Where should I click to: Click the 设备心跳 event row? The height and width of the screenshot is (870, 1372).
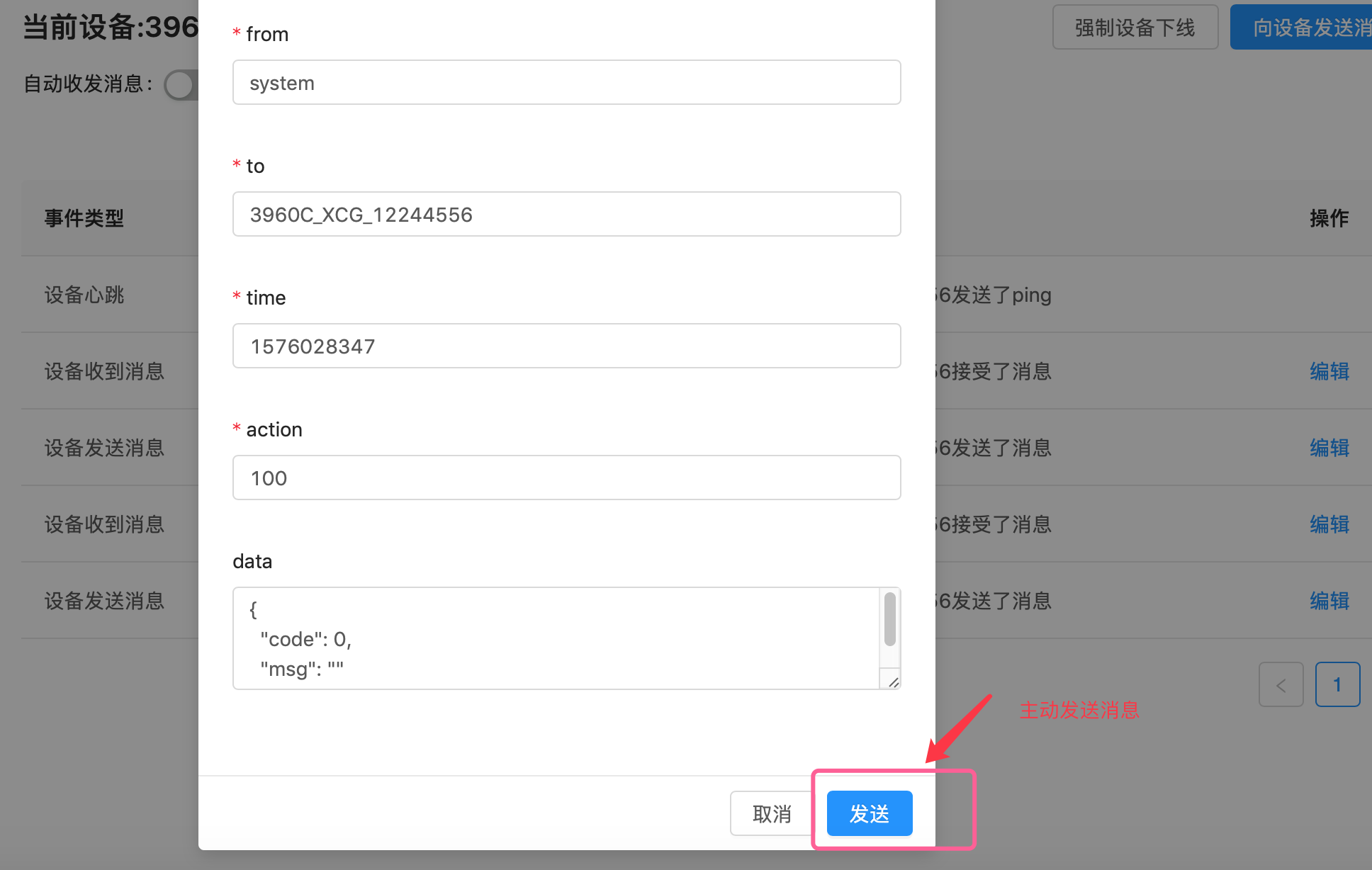pyautogui.click(x=84, y=295)
